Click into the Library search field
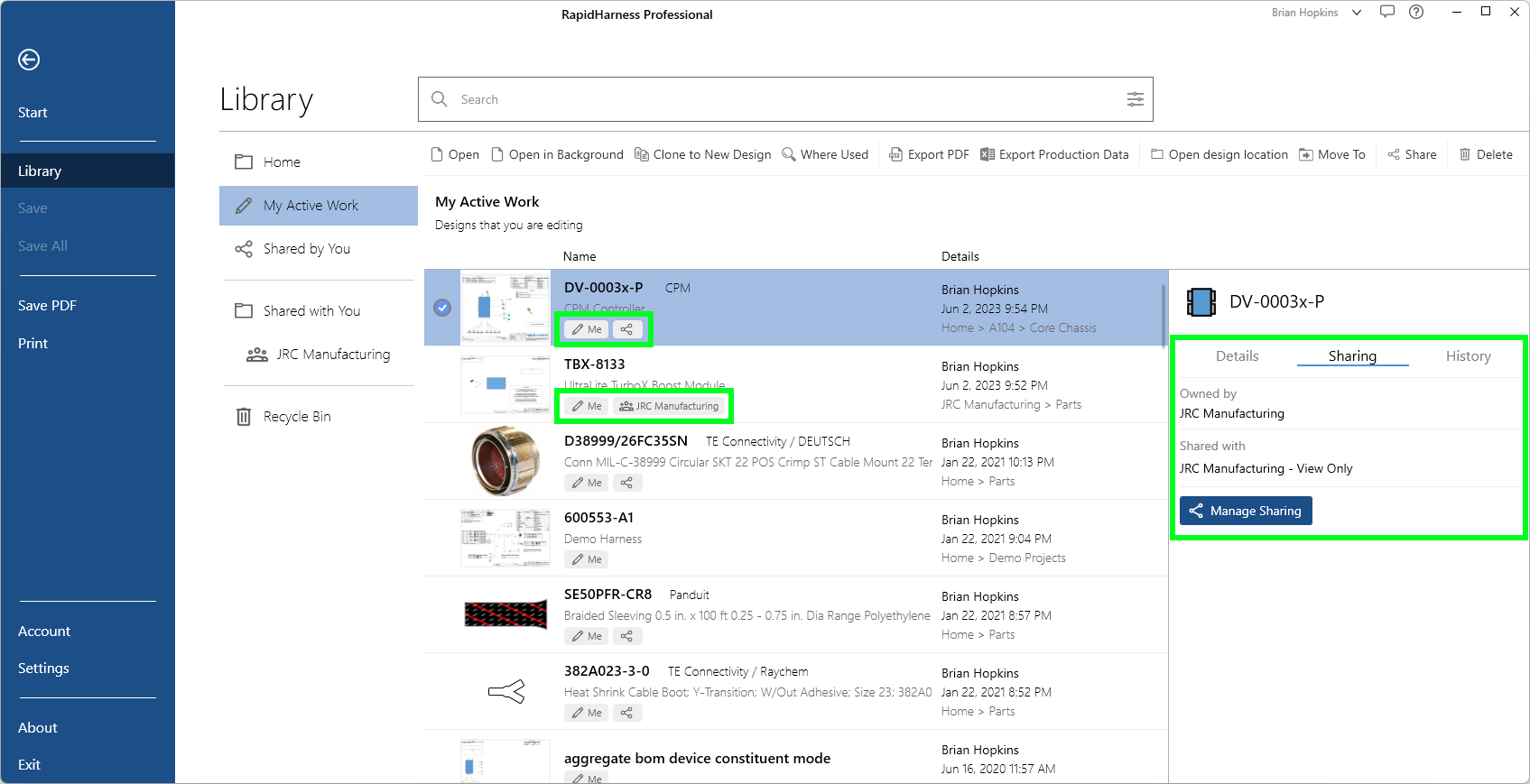1530x784 pixels. 785,99
